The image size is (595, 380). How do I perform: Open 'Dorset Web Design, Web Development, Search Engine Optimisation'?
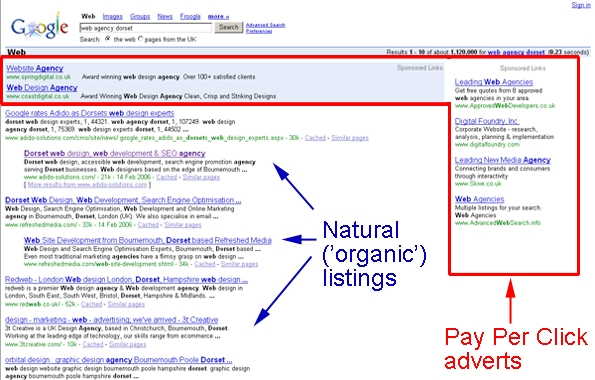pos(123,200)
